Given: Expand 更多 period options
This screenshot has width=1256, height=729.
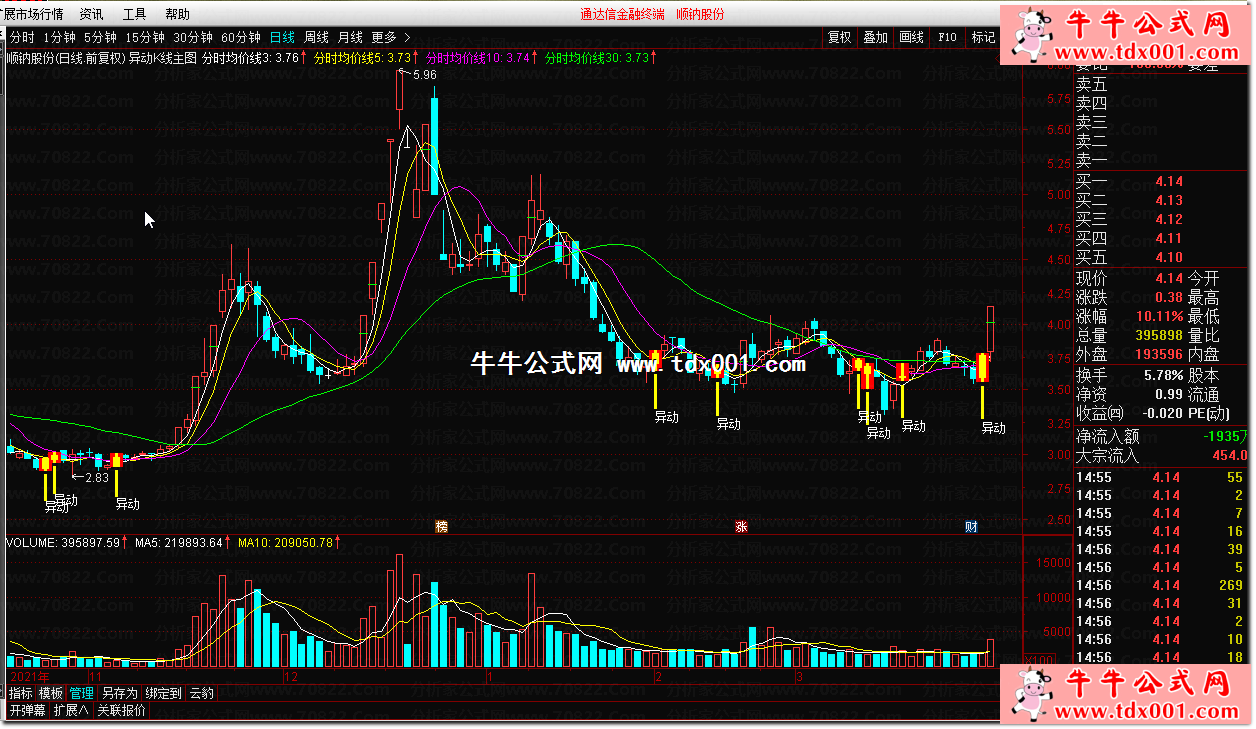Looking at the screenshot, I should [390, 37].
